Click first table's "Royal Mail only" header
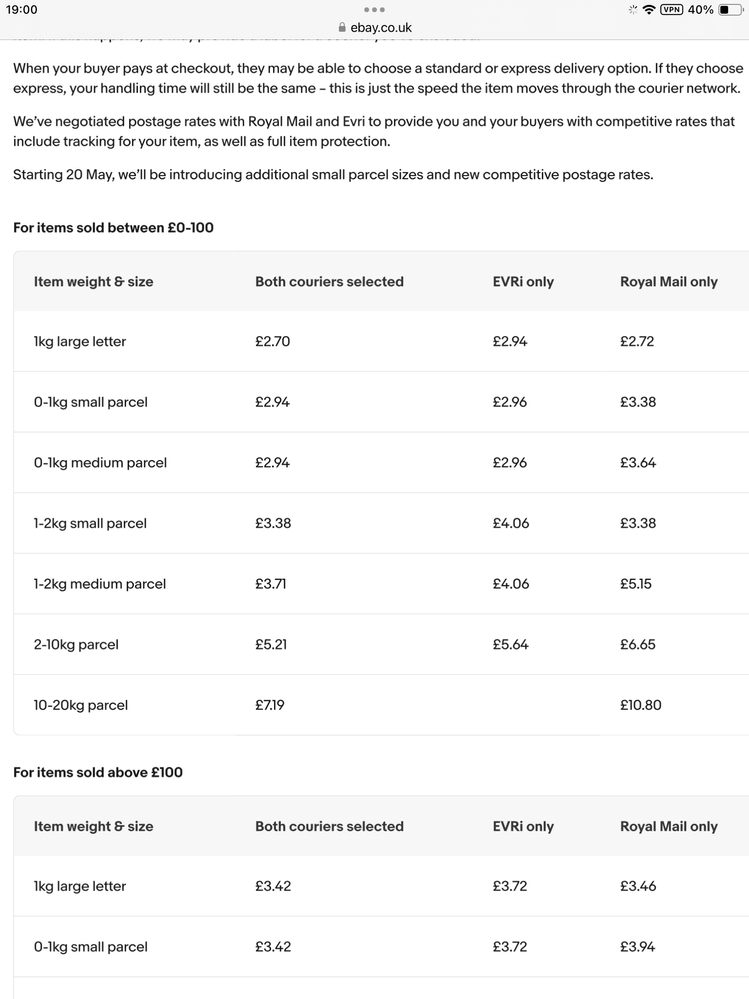Image resolution: width=749 pixels, height=999 pixels. click(x=669, y=282)
